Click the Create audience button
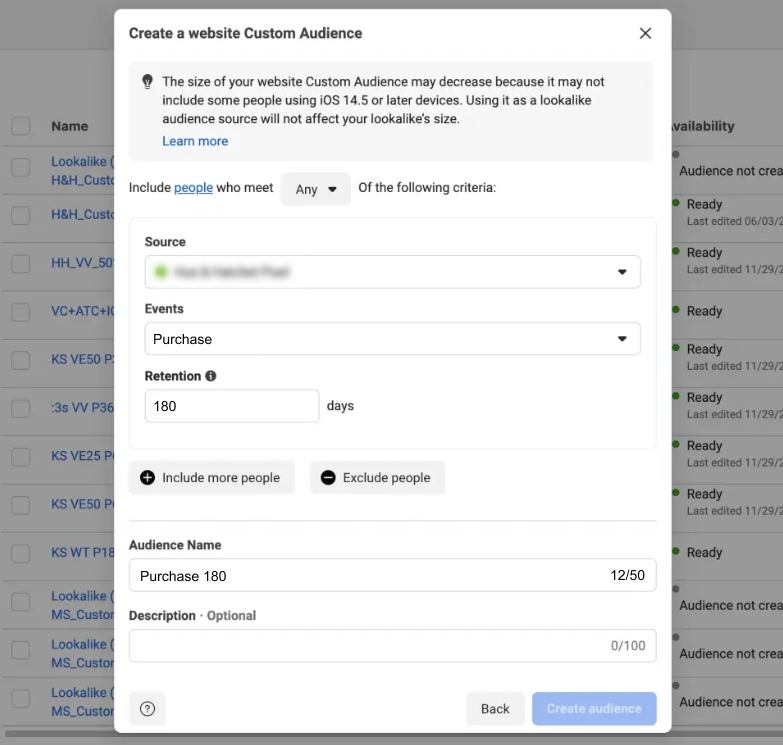 click(x=594, y=709)
